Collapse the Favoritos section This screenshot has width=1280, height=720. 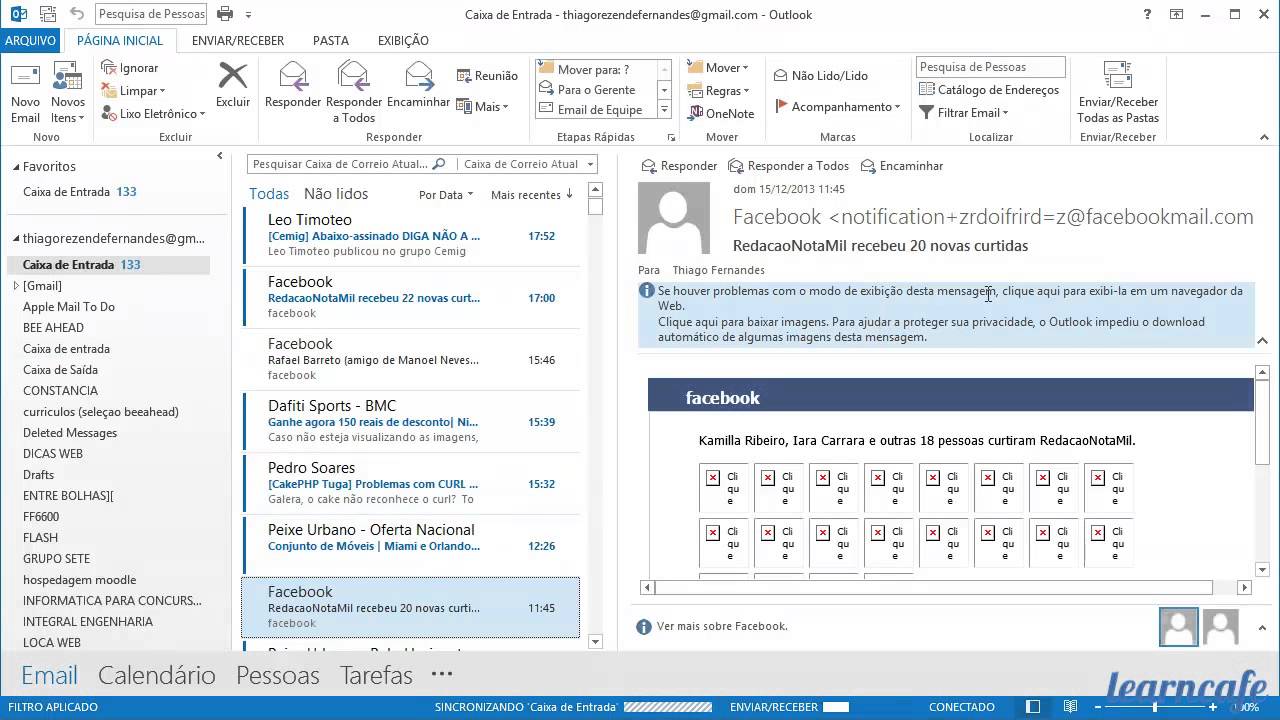point(16,167)
